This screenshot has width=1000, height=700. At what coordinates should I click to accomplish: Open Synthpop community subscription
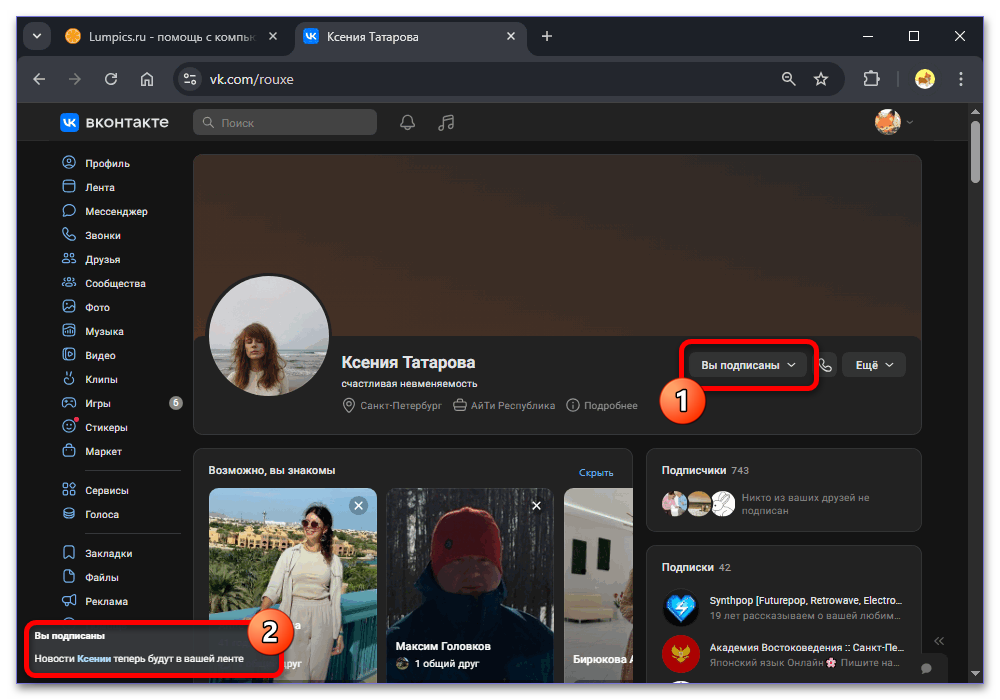tap(783, 608)
